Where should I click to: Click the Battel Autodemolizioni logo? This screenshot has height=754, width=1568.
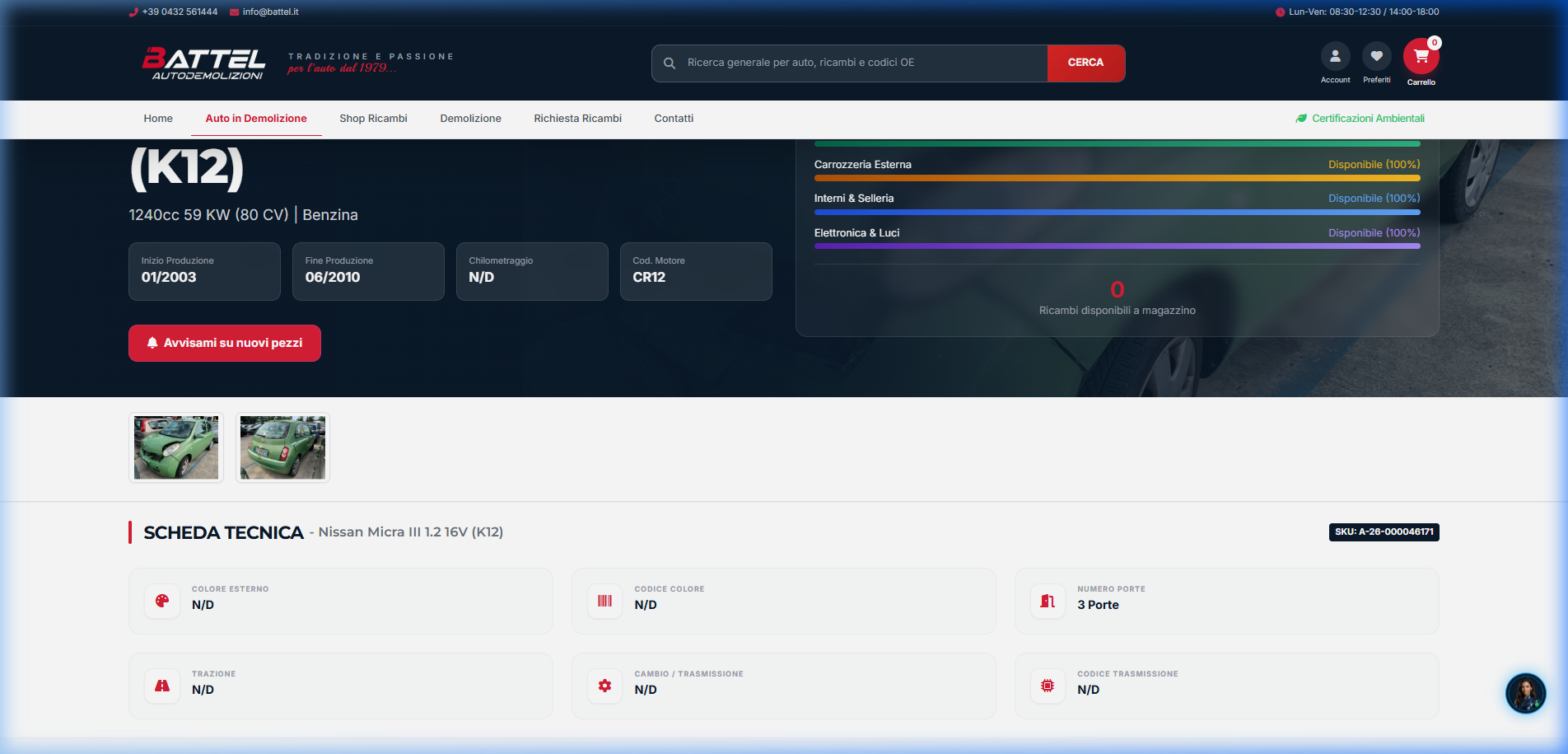[x=203, y=63]
